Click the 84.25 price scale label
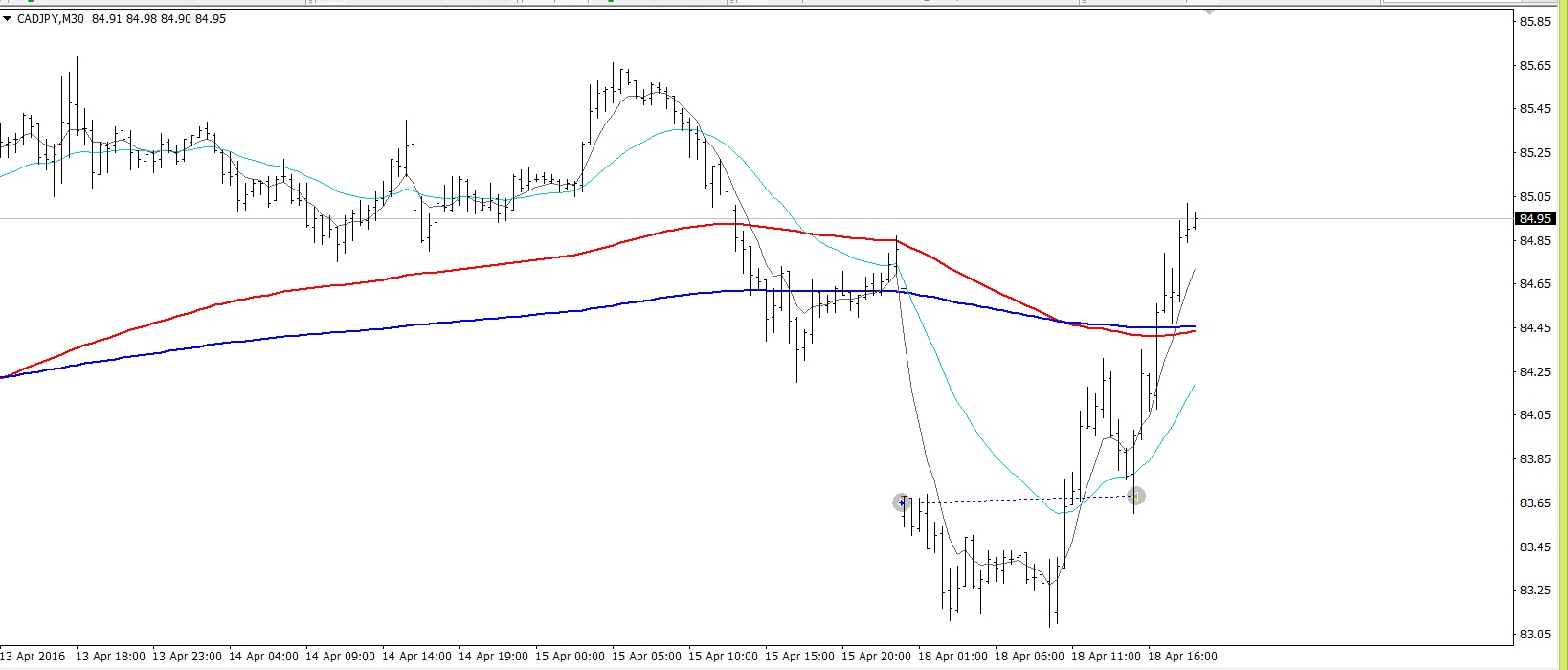Screen dimensions: 1568x670 click(1535, 371)
